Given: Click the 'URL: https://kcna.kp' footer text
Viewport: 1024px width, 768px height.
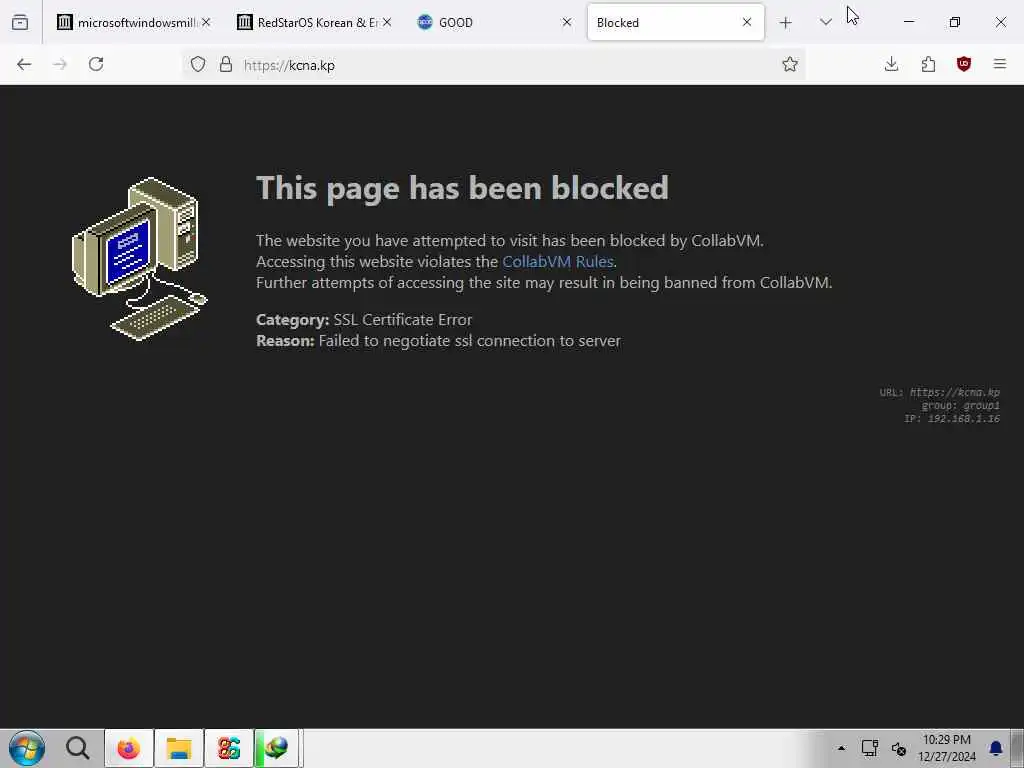Looking at the screenshot, I should tap(940, 392).
